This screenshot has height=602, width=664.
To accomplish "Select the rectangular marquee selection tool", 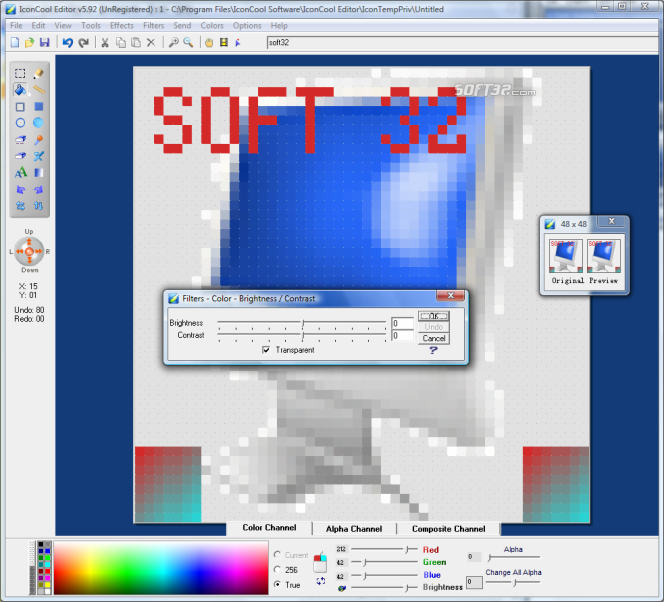I will 20,73.
